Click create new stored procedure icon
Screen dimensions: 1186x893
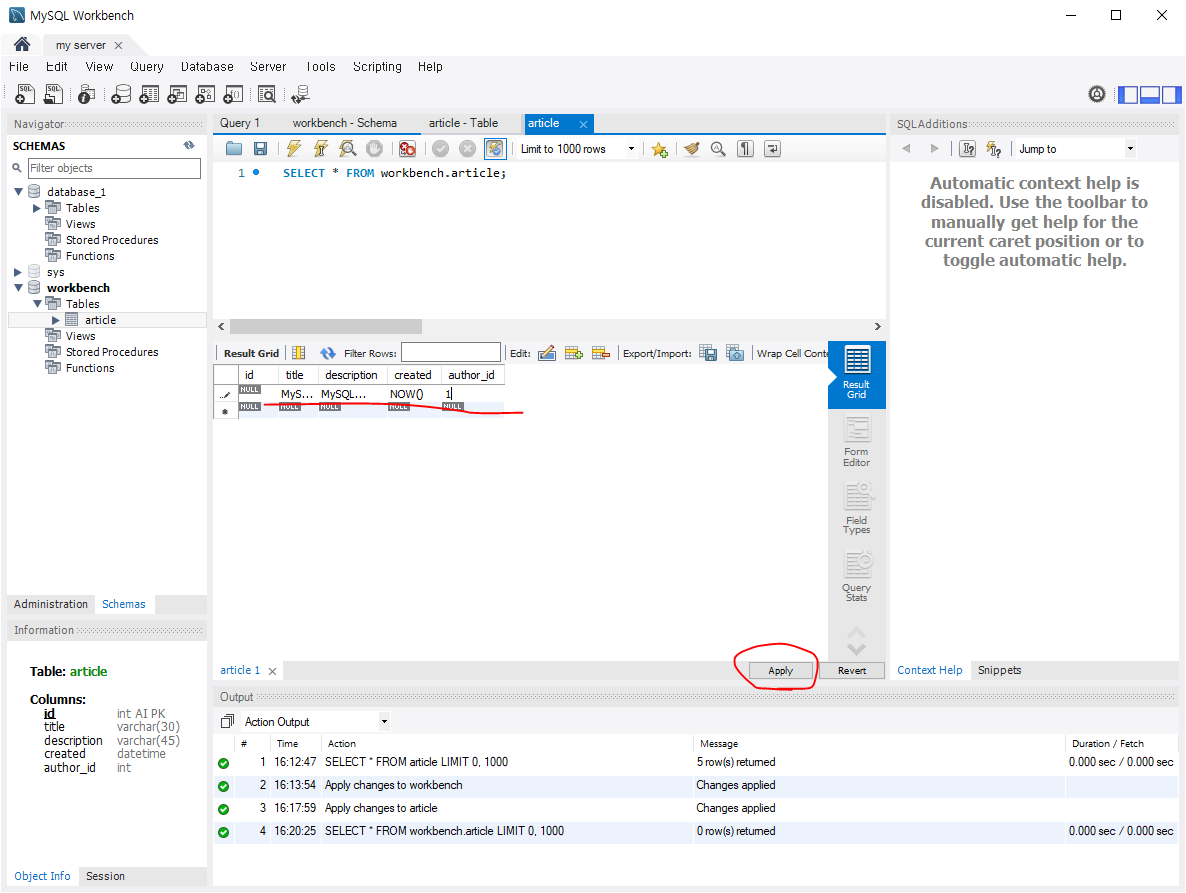click(x=205, y=95)
